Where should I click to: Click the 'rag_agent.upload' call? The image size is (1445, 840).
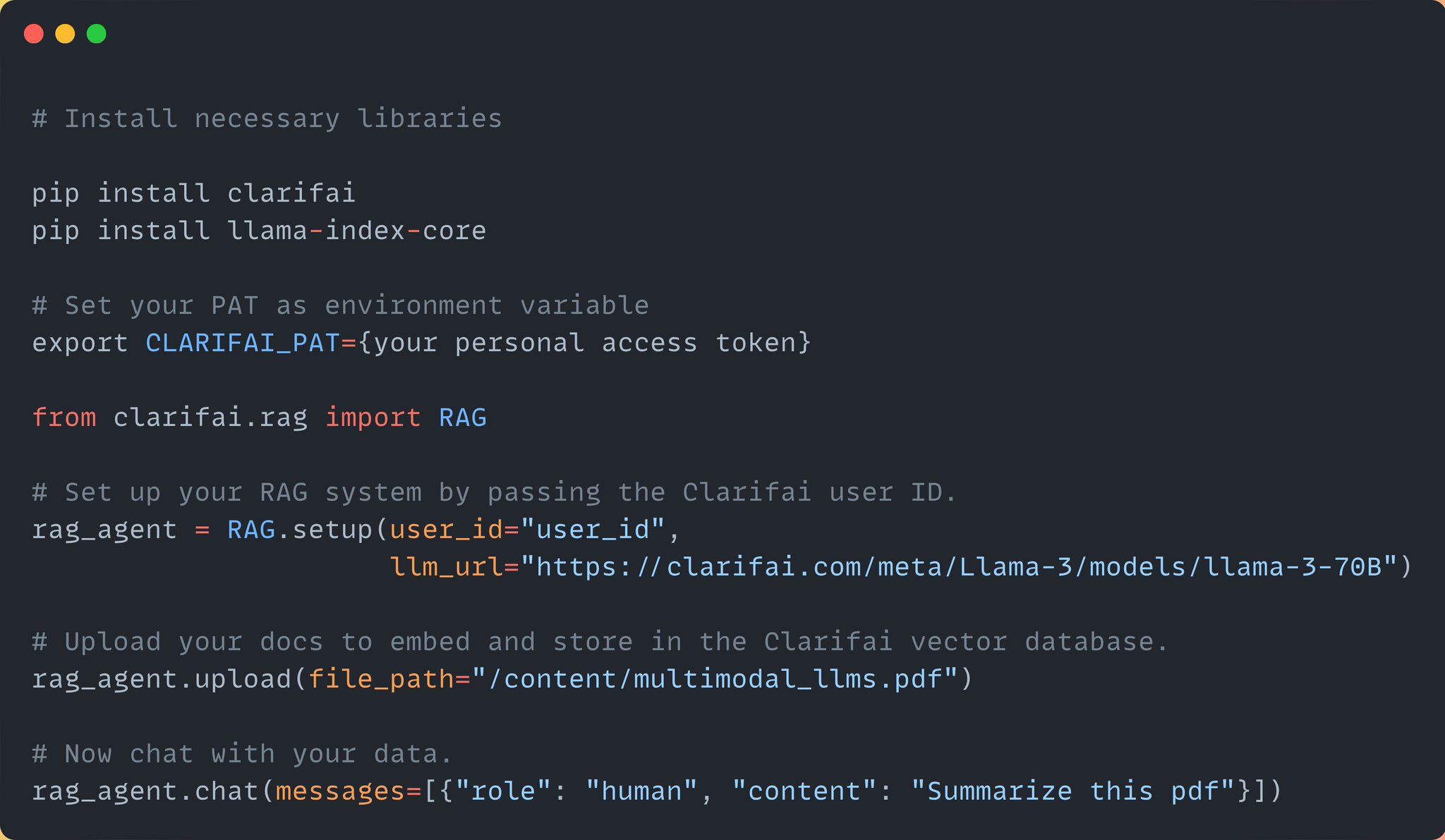click(162, 679)
